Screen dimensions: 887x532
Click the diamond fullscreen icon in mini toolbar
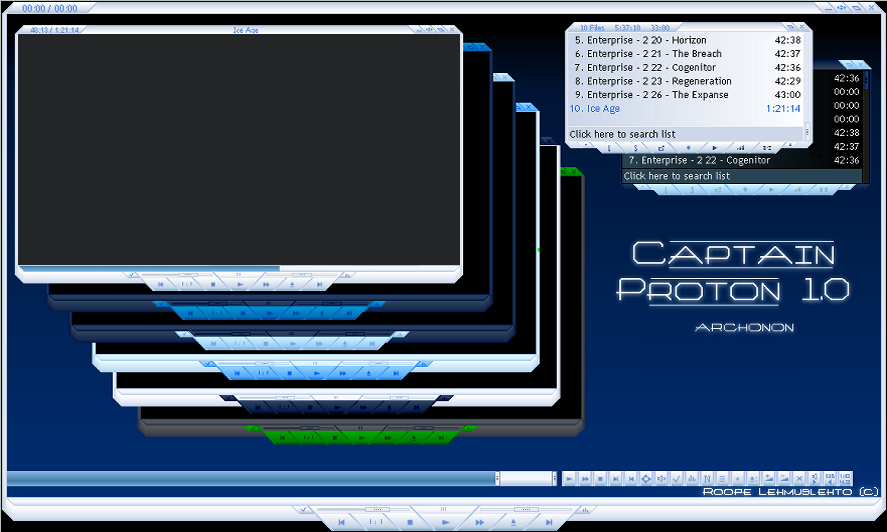(646, 479)
